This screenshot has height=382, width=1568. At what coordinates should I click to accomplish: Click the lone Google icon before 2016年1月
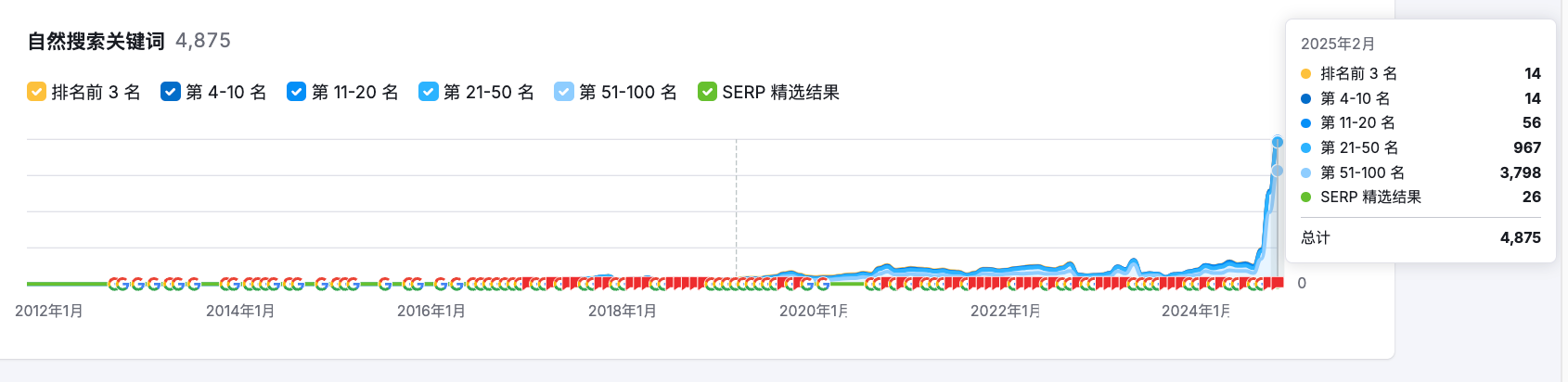click(x=384, y=284)
